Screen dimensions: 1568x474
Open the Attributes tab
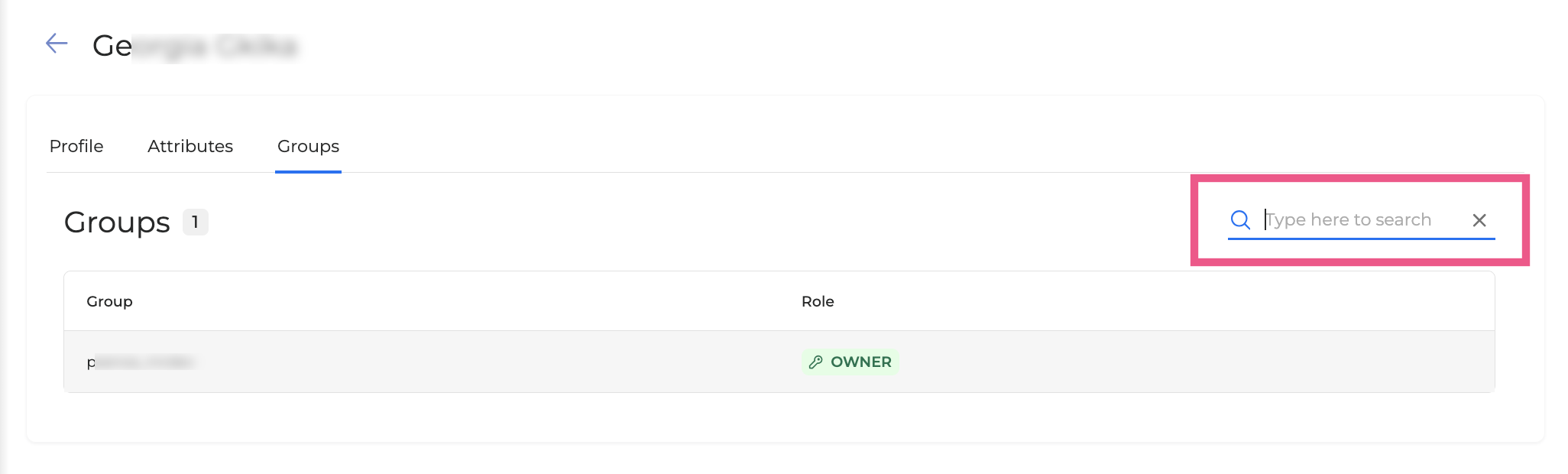pyautogui.click(x=190, y=146)
